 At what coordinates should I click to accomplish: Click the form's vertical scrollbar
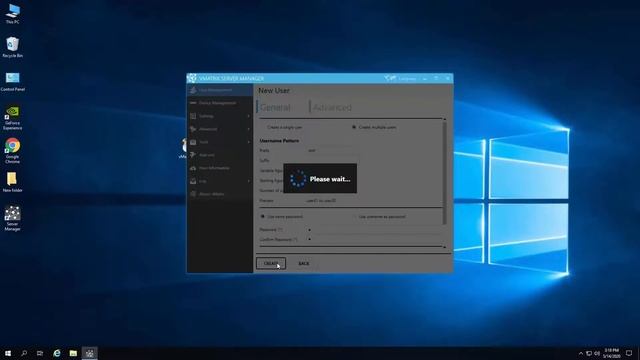click(444, 172)
